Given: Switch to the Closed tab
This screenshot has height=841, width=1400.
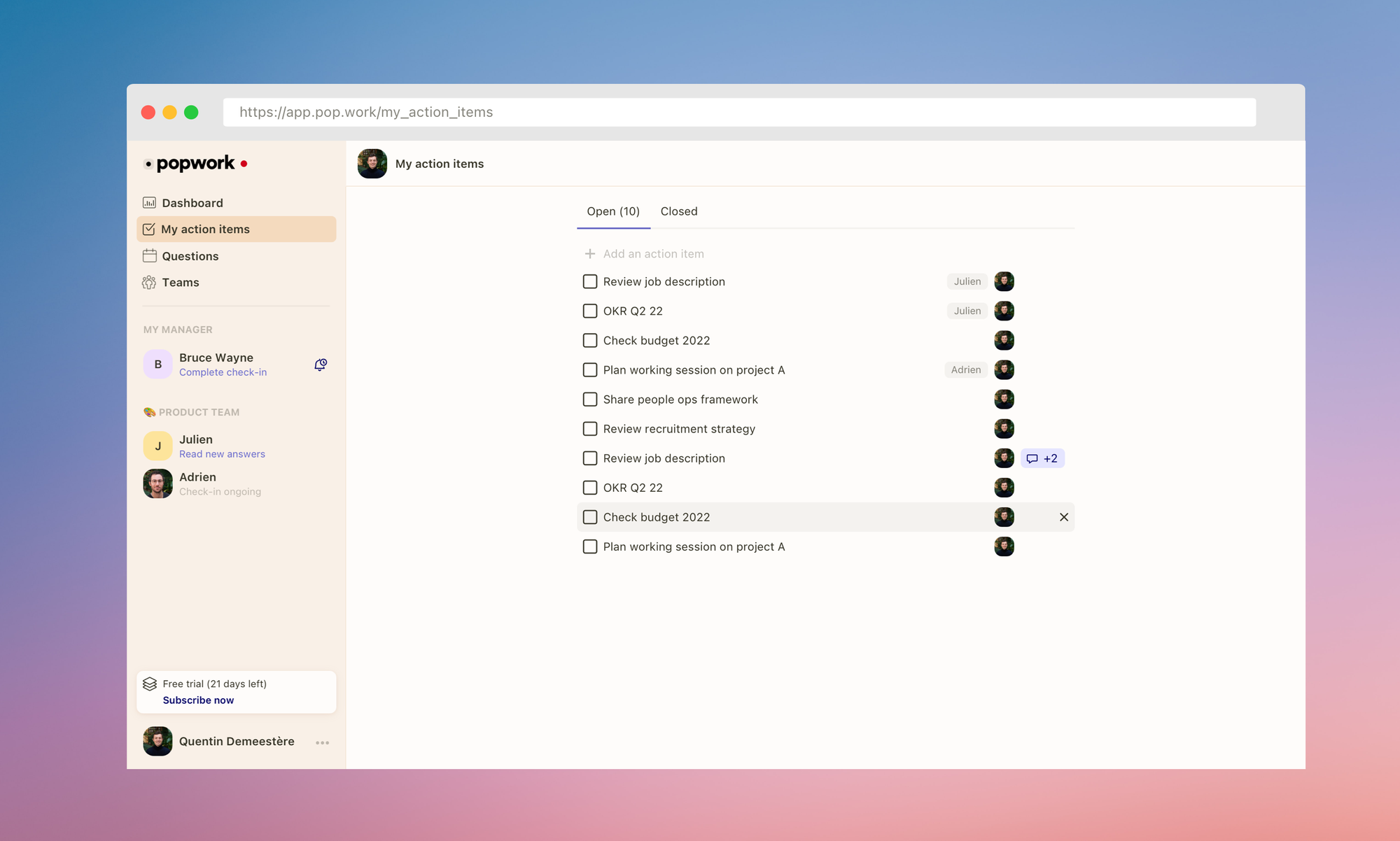Looking at the screenshot, I should point(678,211).
